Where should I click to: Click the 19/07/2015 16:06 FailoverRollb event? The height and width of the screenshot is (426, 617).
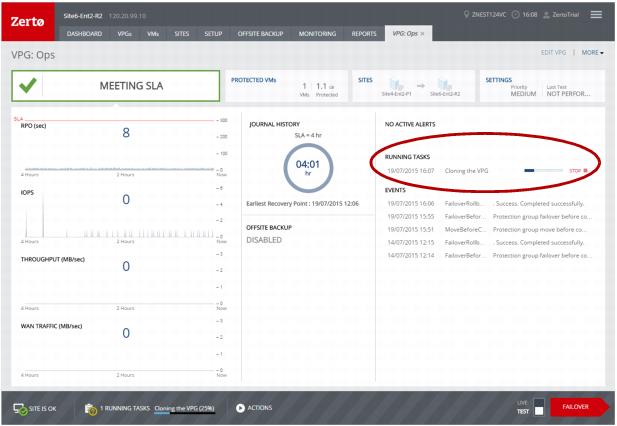488,204
